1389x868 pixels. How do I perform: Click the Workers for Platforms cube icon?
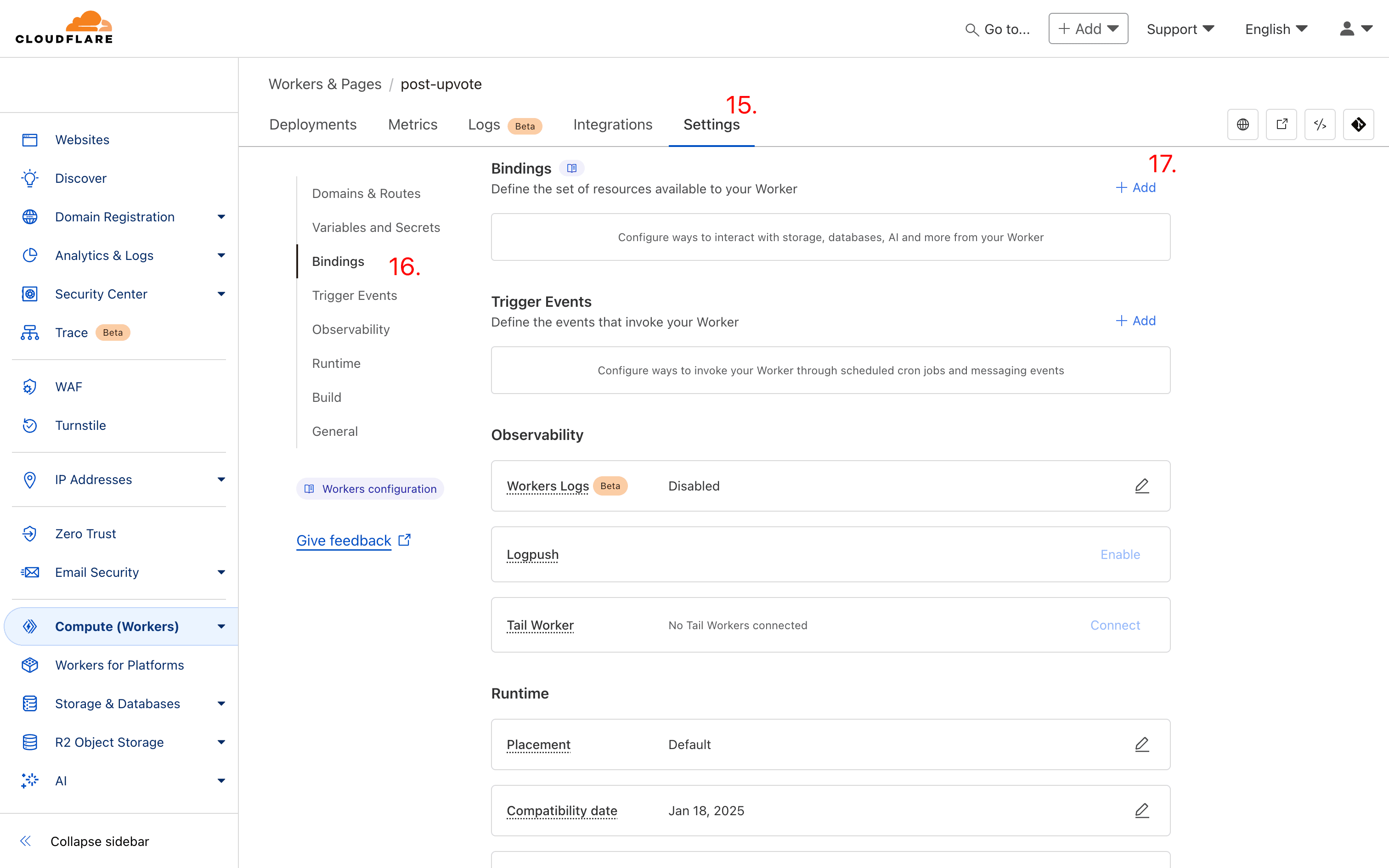click(30, 665)
